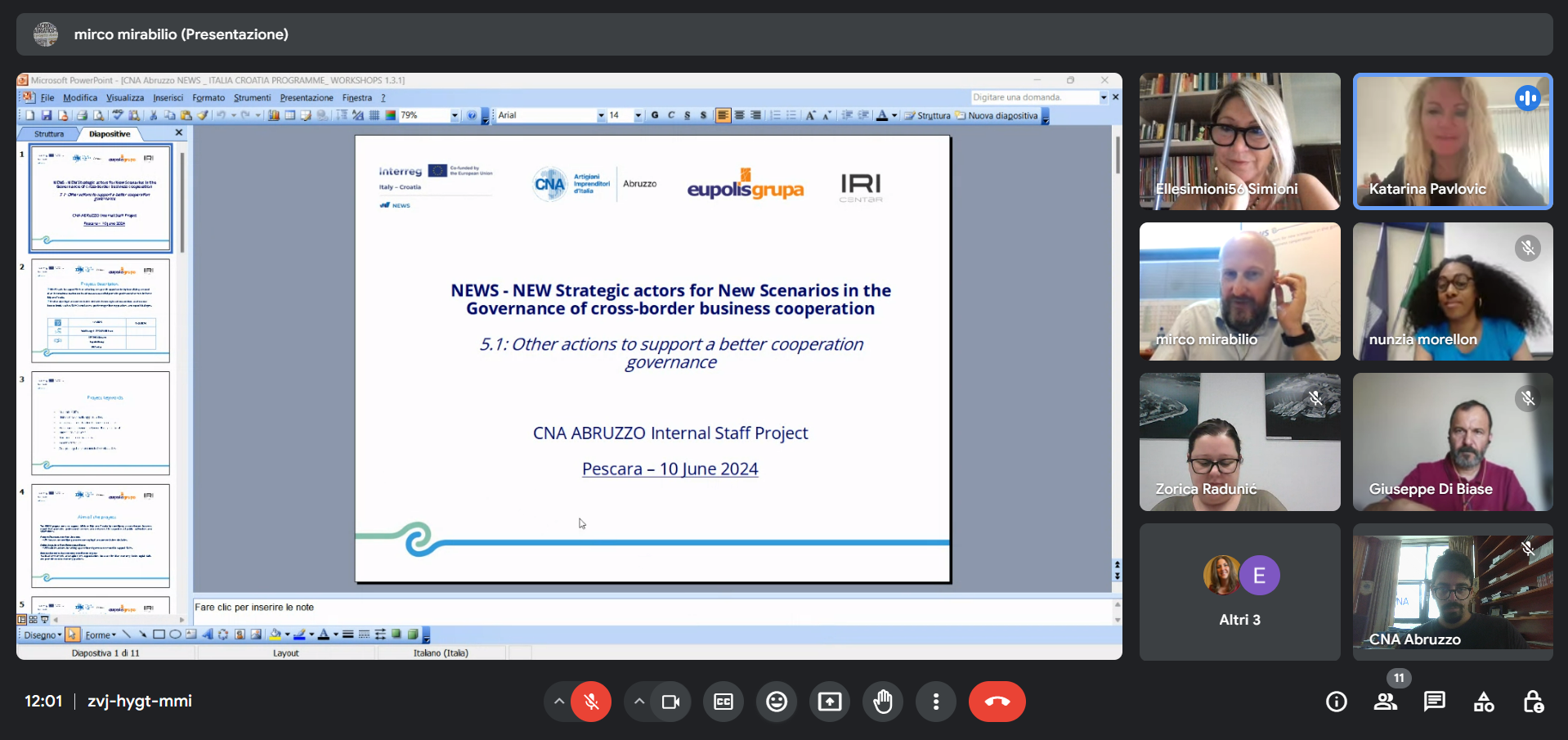Open the activities icon
1568x740 pixels.
[x=1484, y=702]
